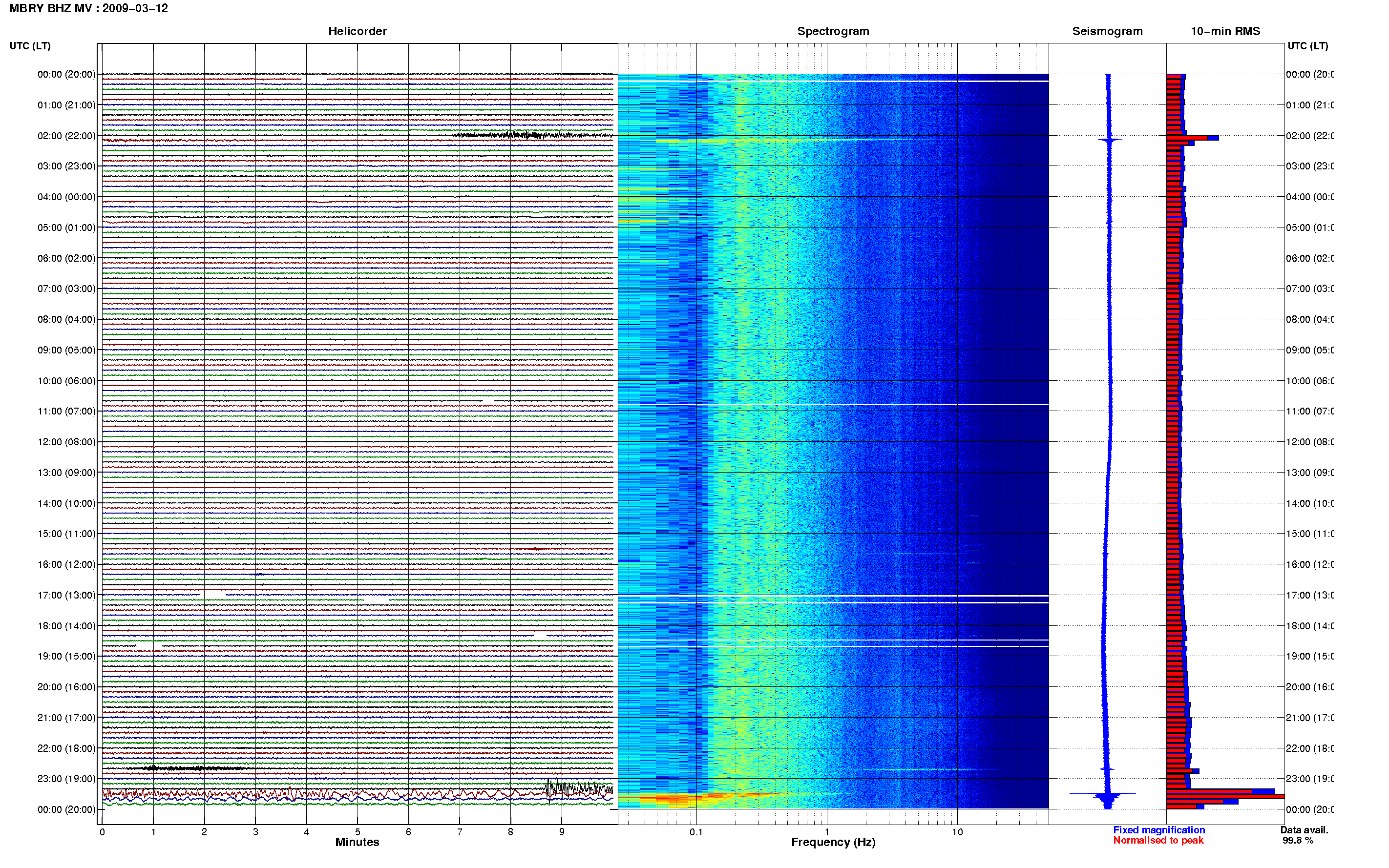Click the 'Normalised to peak' legend text
Viewport: 1389px width, 868px height.
[1158, 841]
